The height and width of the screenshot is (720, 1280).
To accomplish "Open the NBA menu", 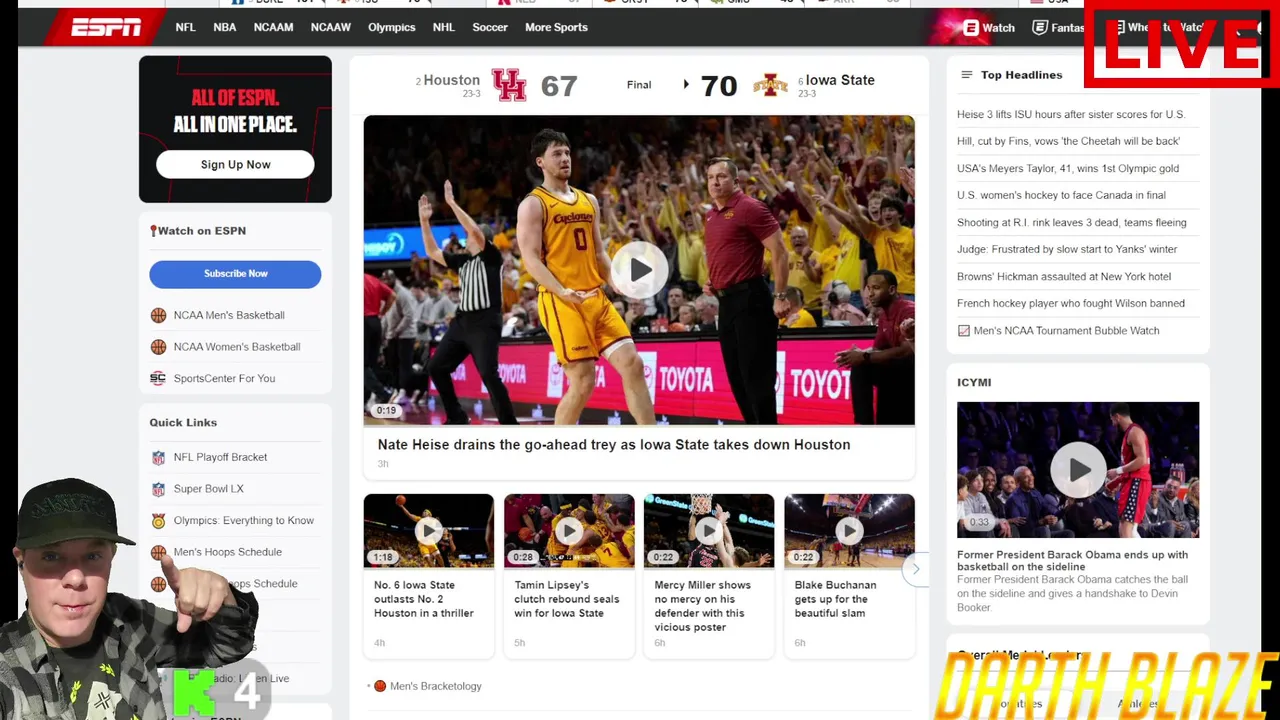I will point(225,27).
